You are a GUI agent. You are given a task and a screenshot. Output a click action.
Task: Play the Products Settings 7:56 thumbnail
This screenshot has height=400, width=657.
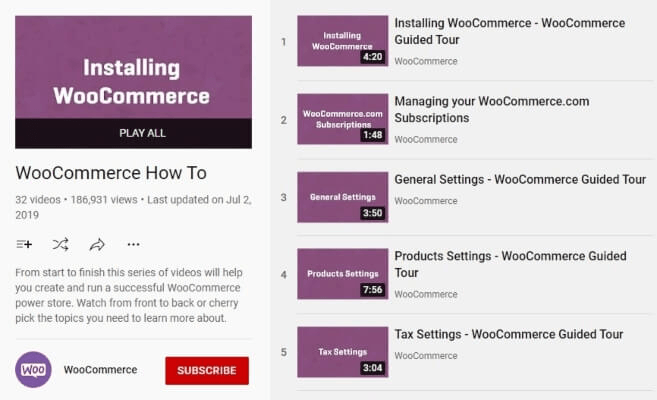[343, 274]
